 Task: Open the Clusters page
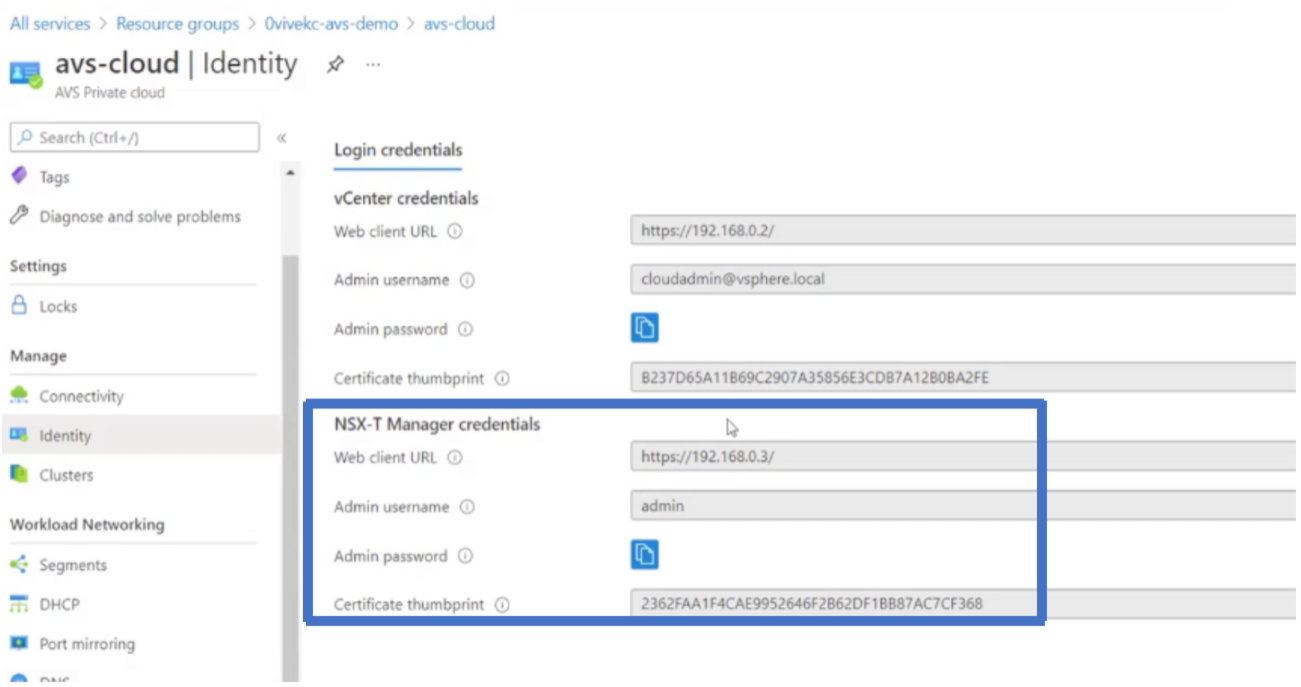(66, 475)
